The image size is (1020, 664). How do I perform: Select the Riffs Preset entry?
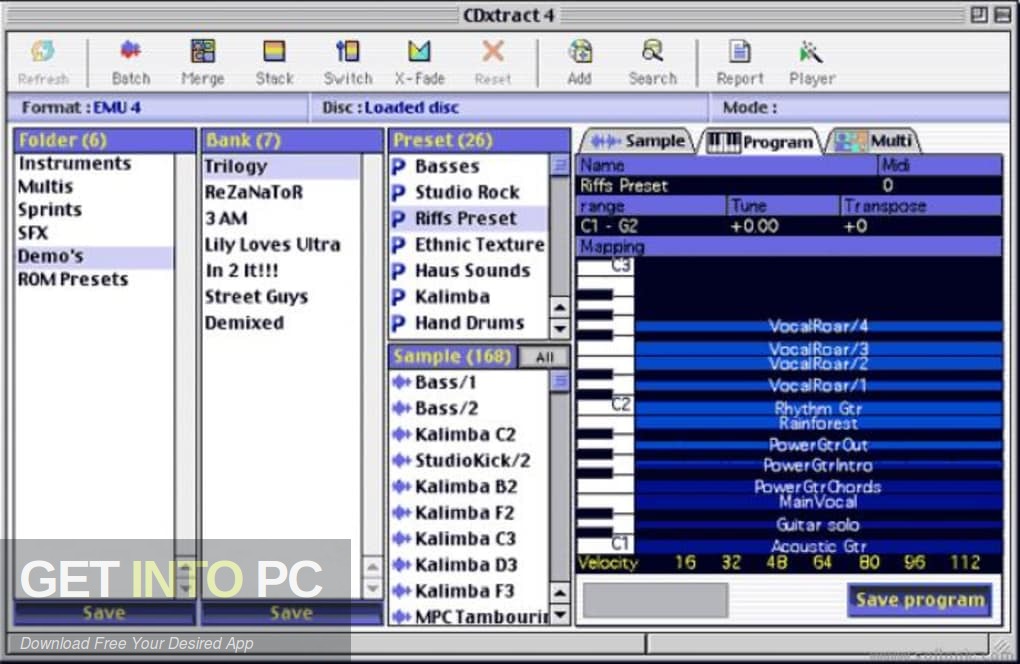point(469,219)
